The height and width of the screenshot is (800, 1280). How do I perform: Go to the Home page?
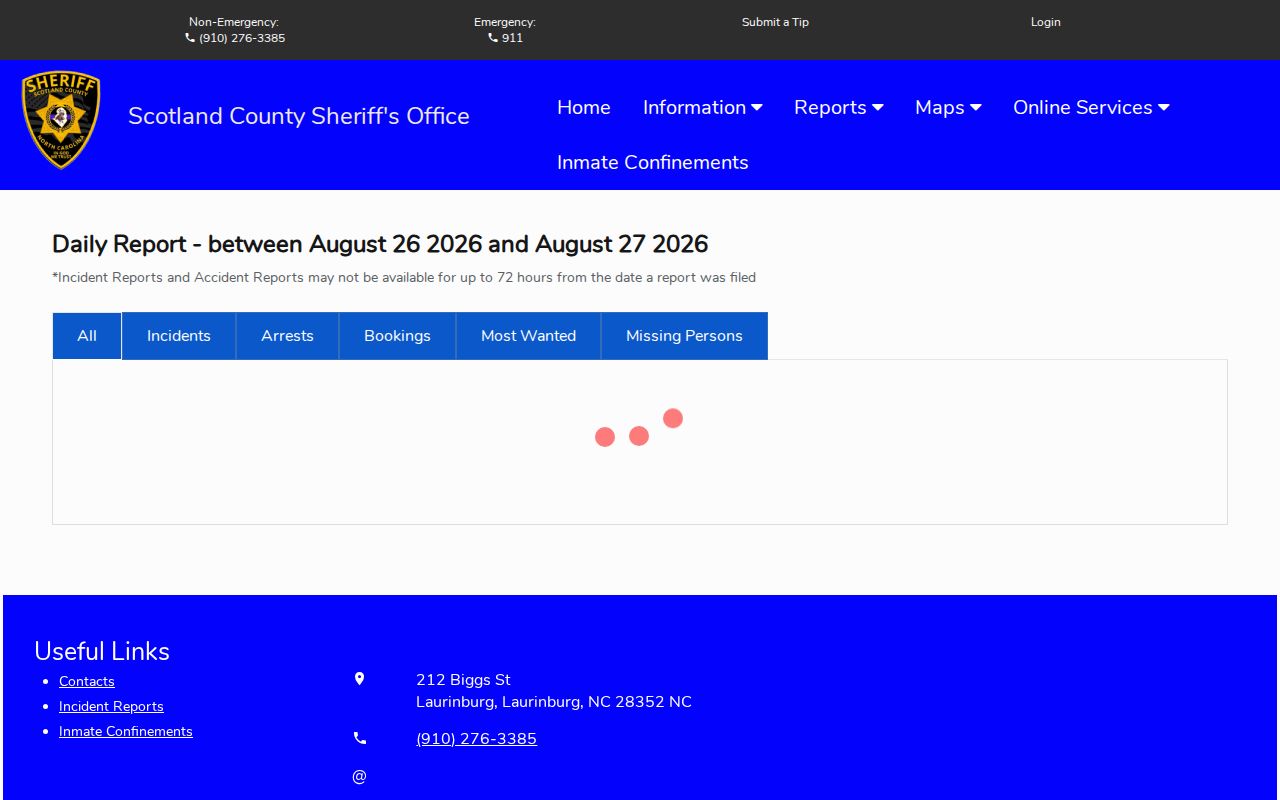(584, 107)
